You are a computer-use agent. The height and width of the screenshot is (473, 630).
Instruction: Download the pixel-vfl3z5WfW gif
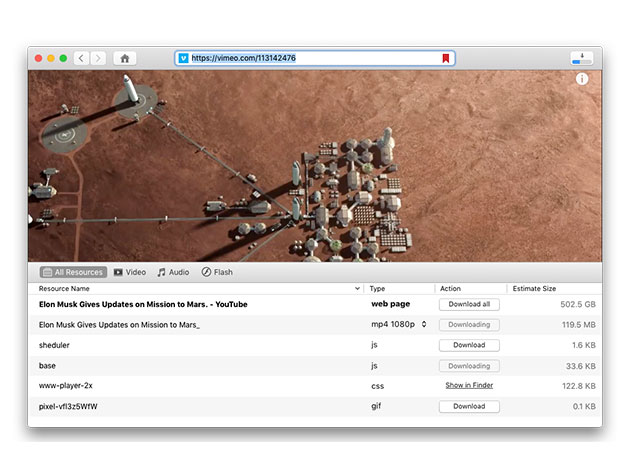[469, 406]
